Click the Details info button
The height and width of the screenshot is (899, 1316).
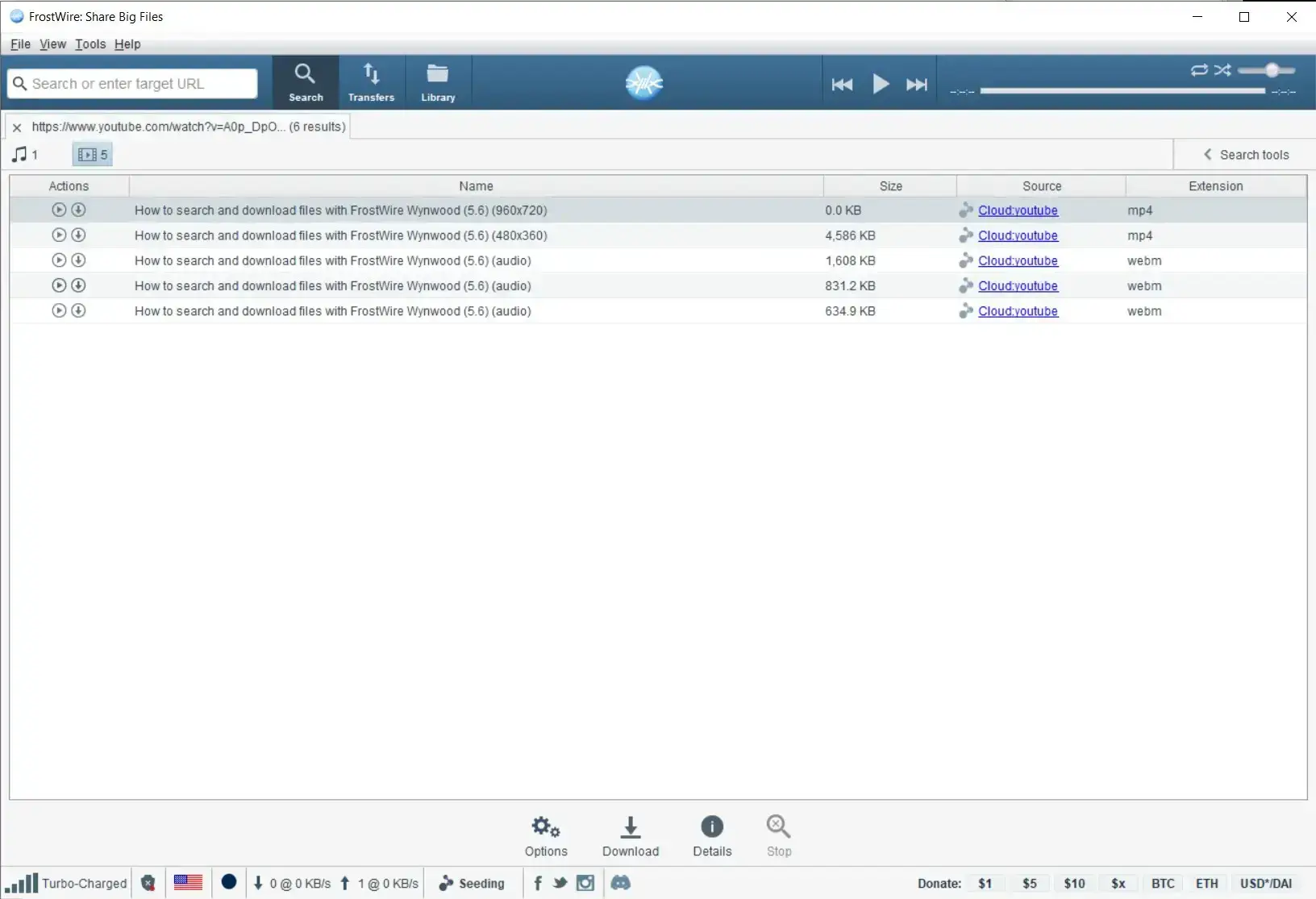pyautogui.click(x=712, y=834)
